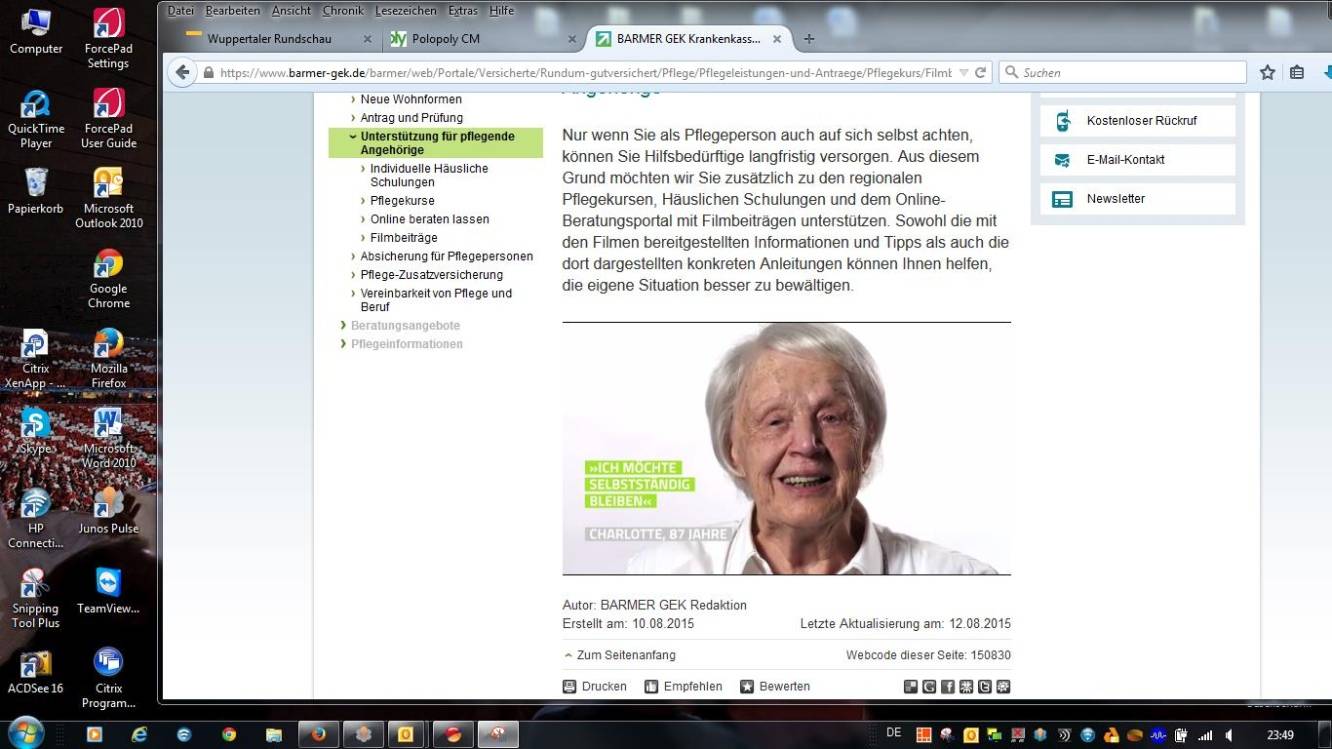Share the page via Google
The image size is (1332, 749).
928,686
